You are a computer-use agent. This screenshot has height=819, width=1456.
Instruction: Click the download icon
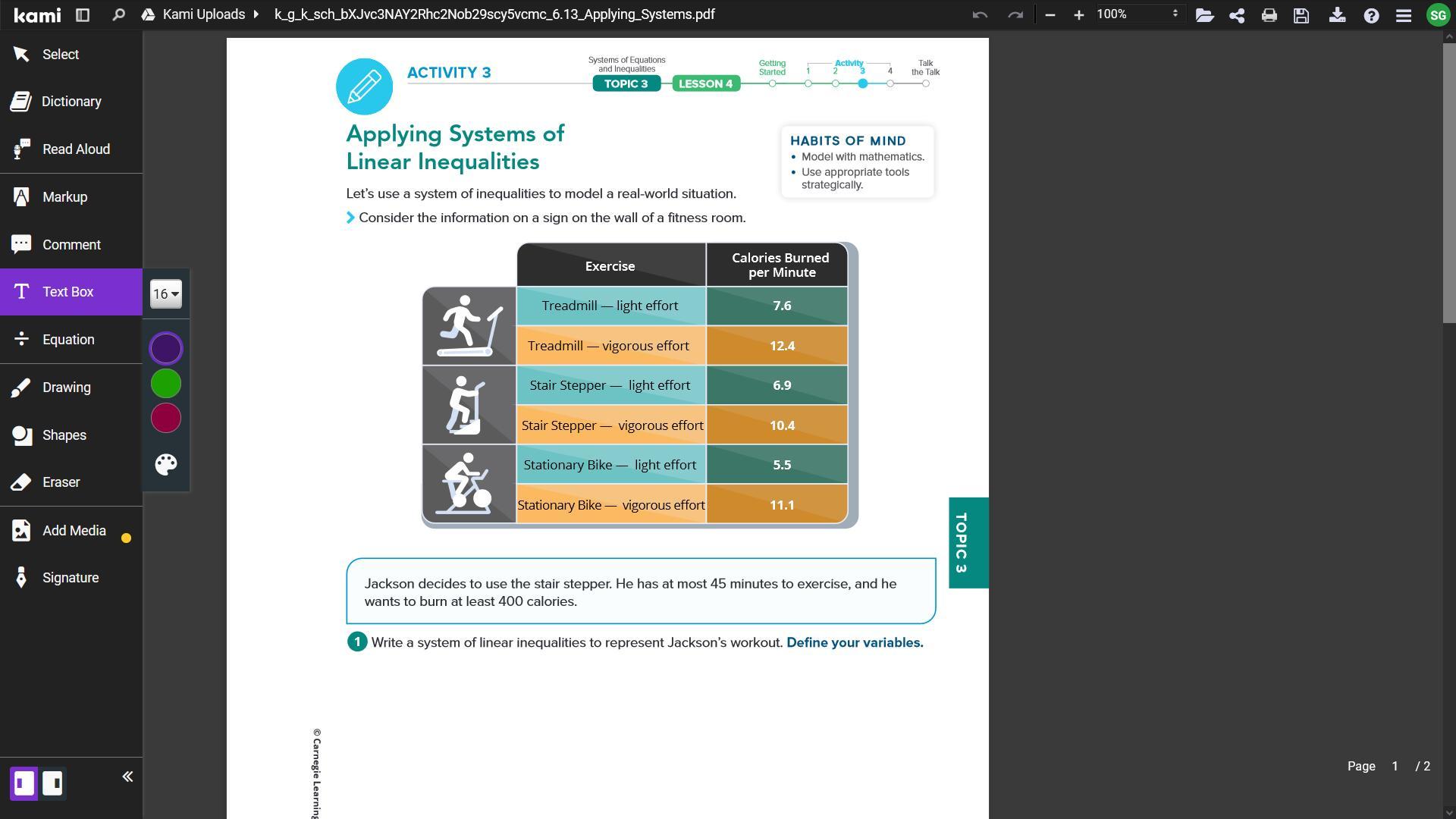1337,15
